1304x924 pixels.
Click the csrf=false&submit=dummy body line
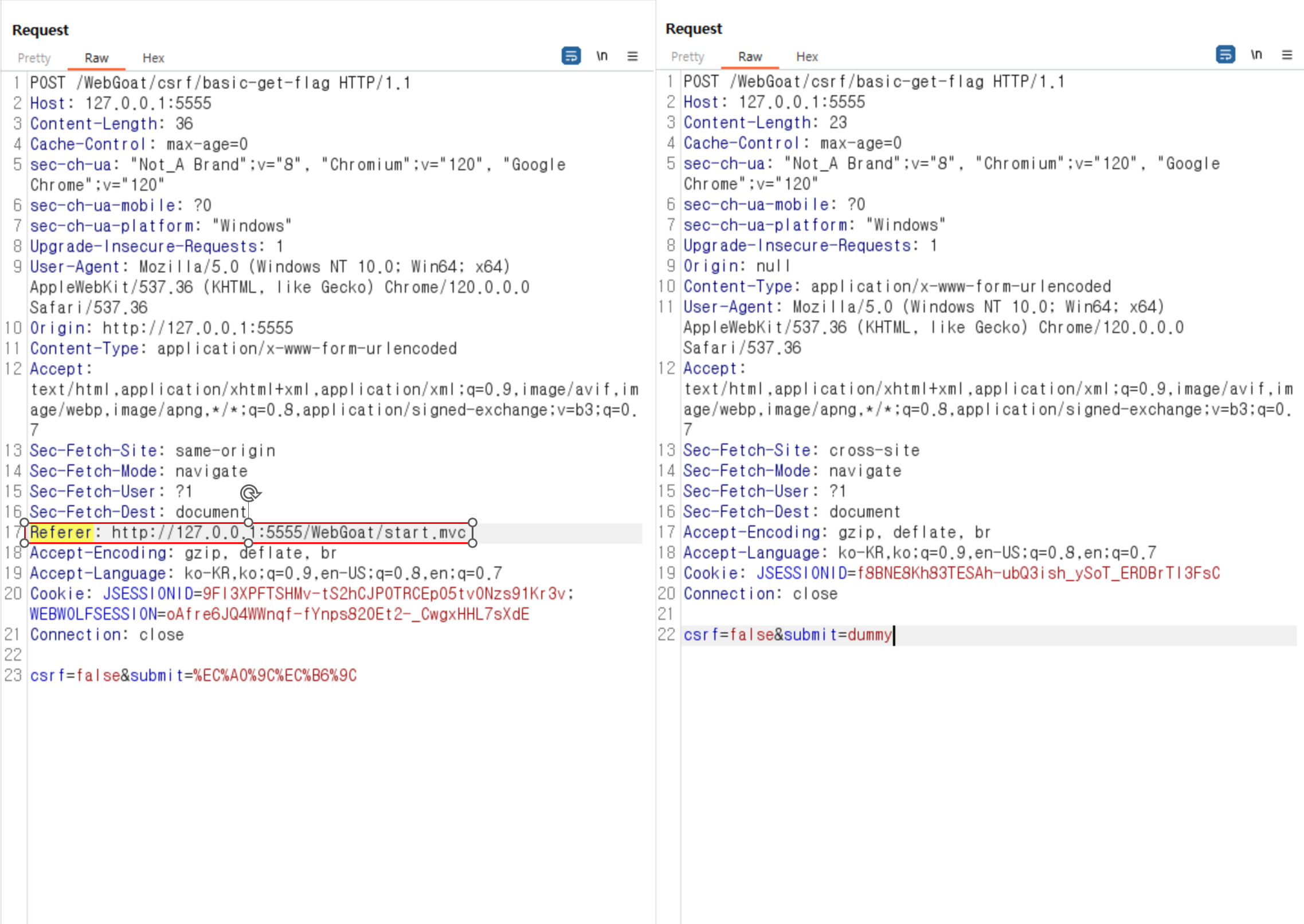(x=788, y=635)
